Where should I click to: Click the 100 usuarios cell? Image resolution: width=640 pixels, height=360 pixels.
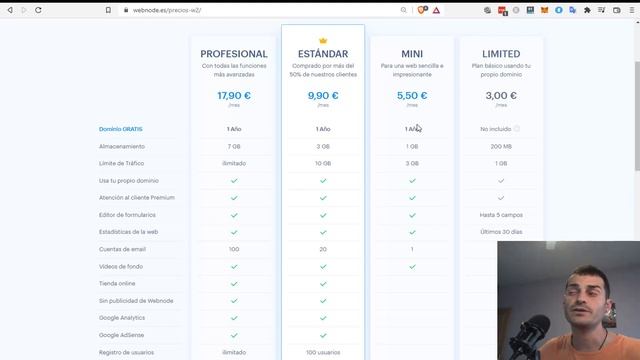tap(323, 352)
